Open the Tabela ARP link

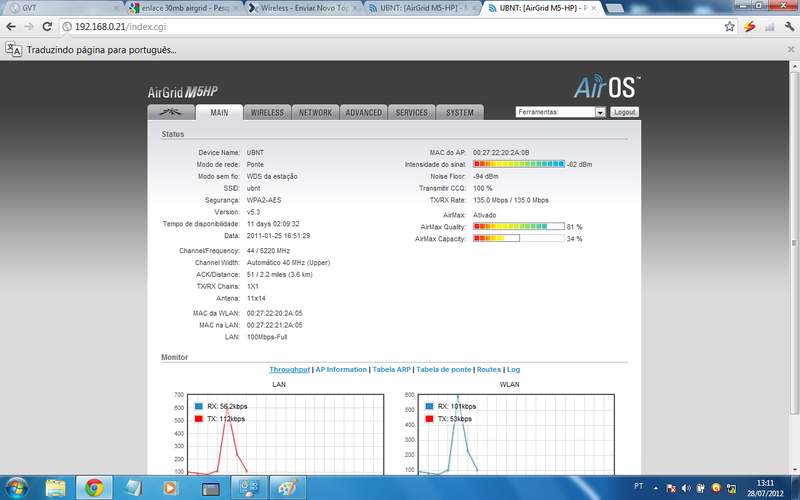(391, 369)
